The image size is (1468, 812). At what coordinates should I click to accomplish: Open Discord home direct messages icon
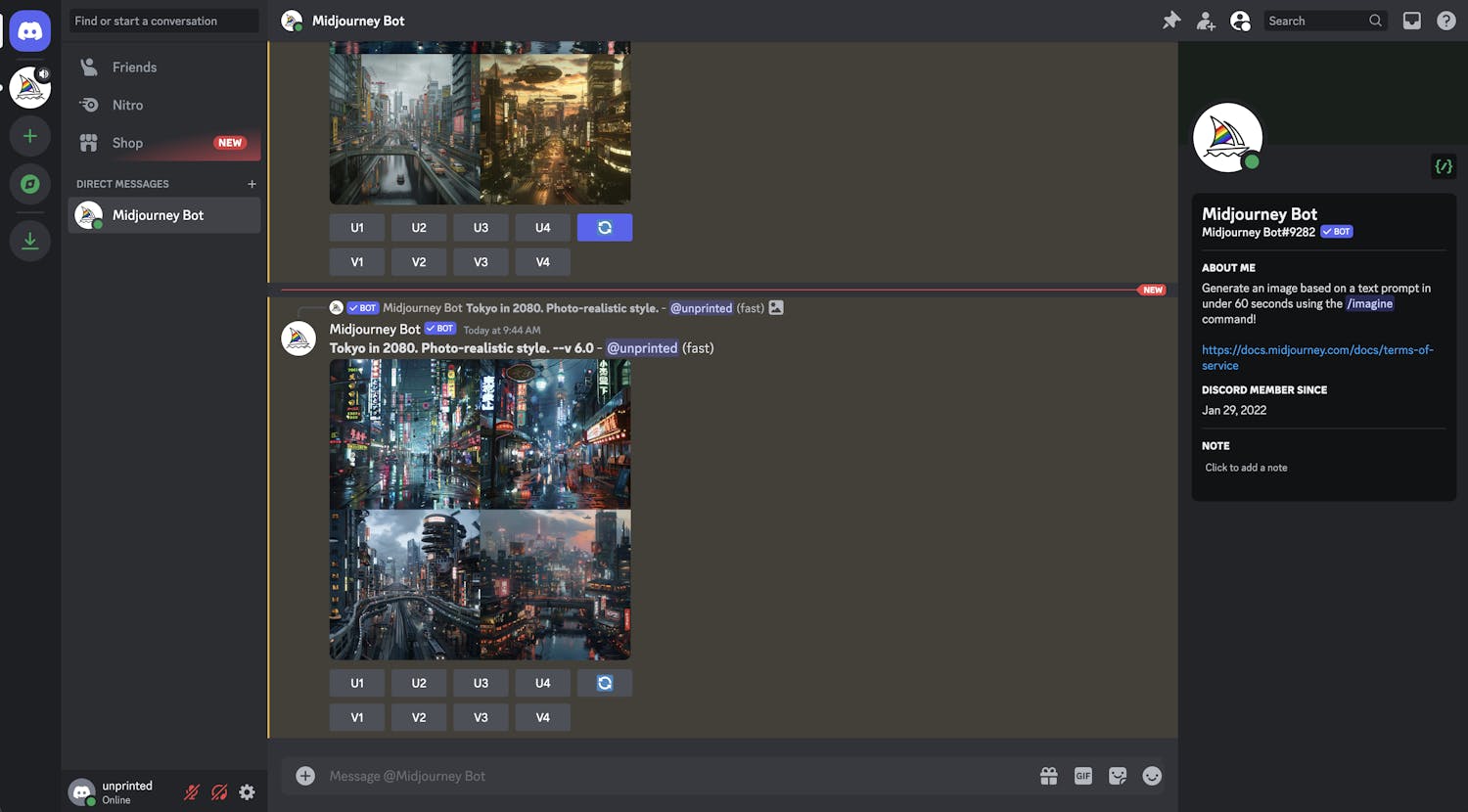29,31
